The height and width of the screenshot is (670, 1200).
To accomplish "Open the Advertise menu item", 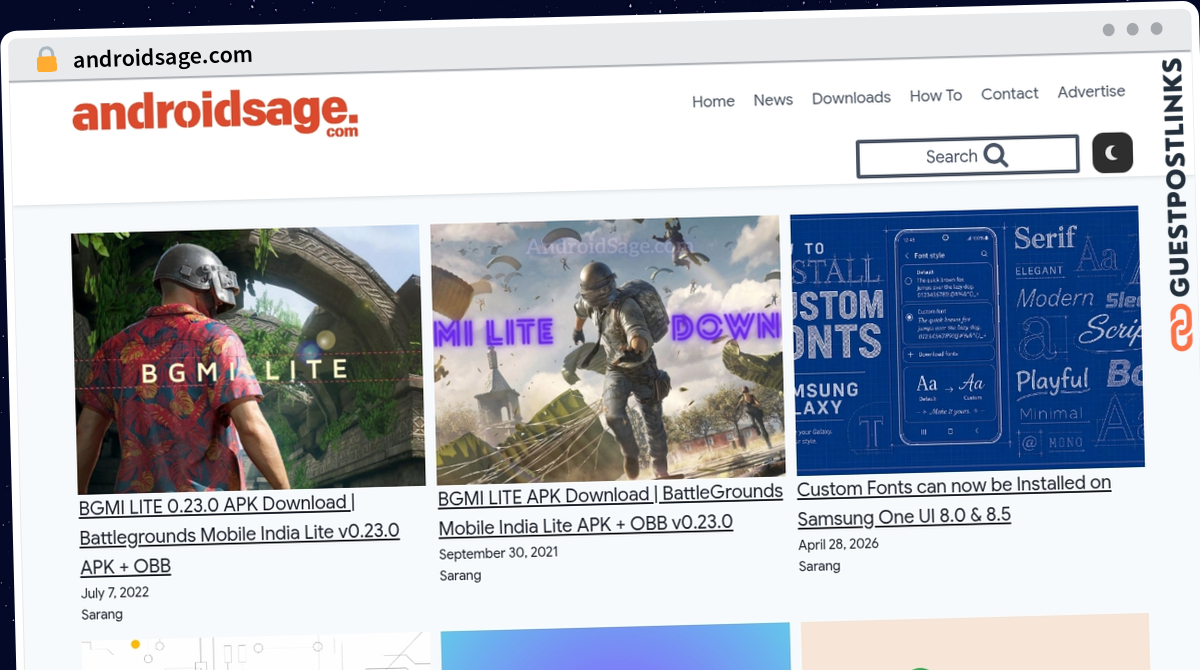I will tap(1091, 92).
